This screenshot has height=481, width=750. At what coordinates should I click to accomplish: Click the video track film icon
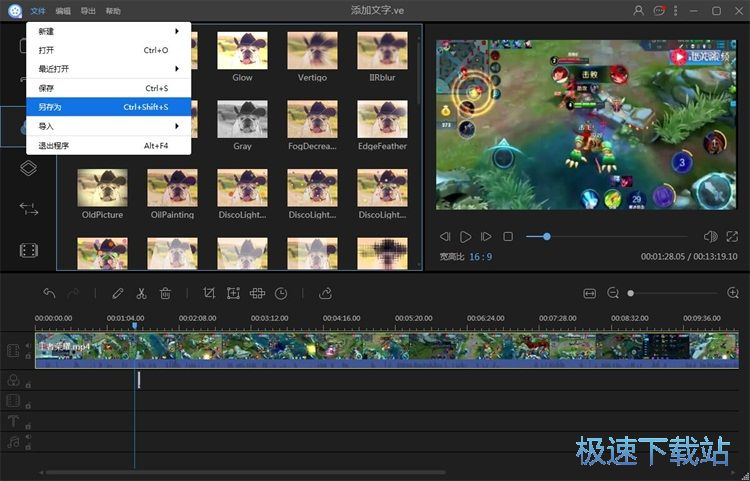(13, 350)
